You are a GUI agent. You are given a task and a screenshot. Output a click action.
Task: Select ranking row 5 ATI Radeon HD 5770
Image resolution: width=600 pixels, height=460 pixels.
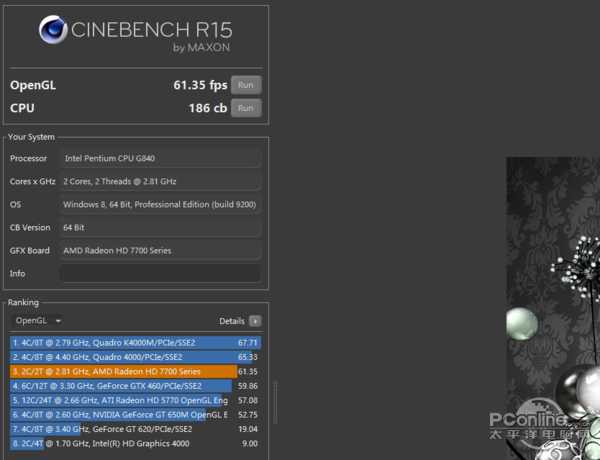coord(135,400)
